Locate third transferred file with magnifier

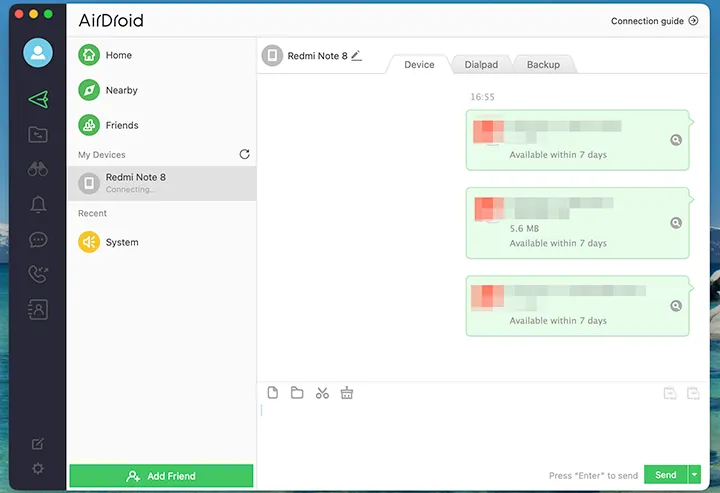pyautogui.click(x=676, y=306)
